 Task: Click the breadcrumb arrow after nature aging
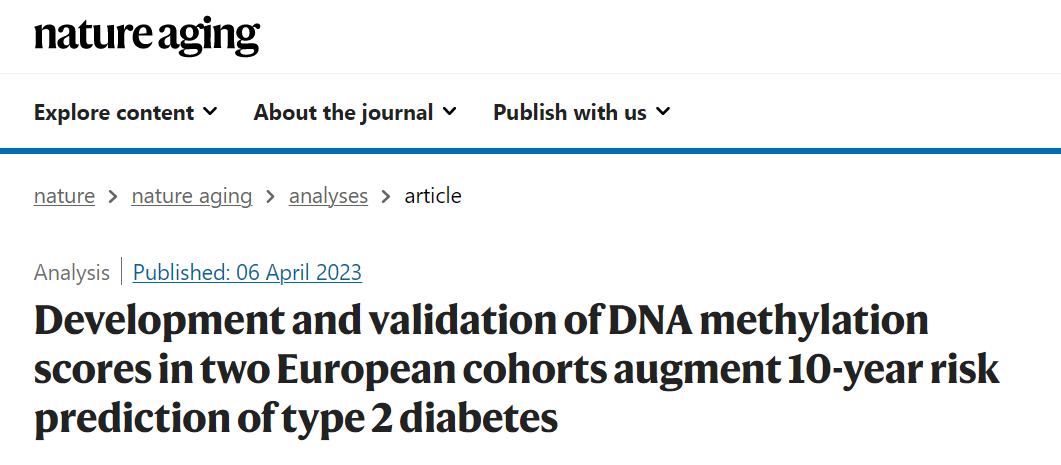coord(270,197)
